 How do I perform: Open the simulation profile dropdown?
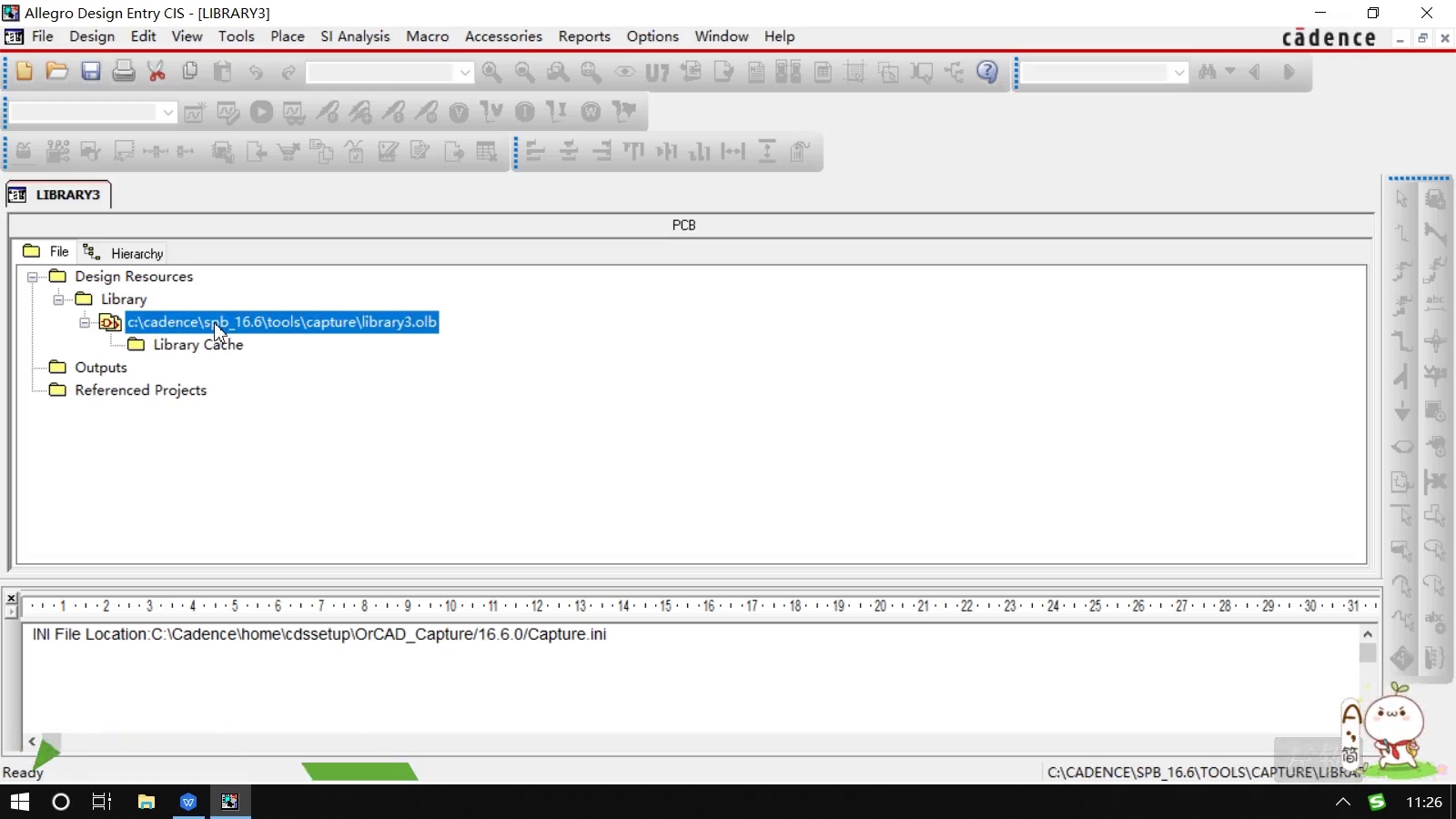pos(167,112)
